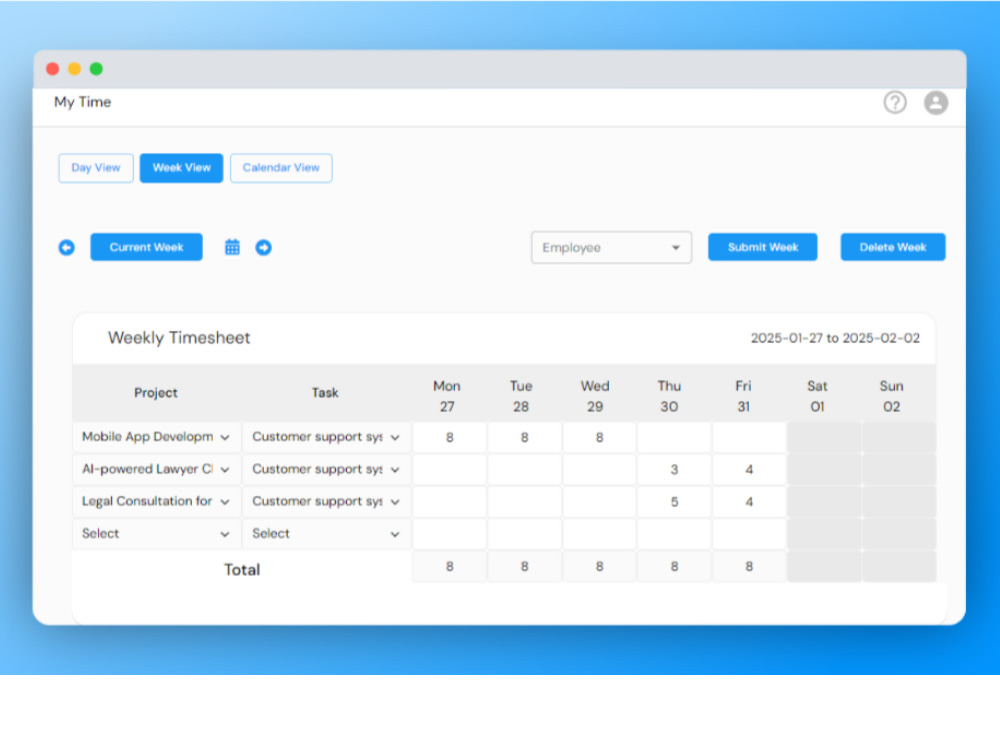Go to previous week with left arrow
Image resolution: width=1000 pixels, height=750 pixels.
pyautogui.click(x=66, y=247)
